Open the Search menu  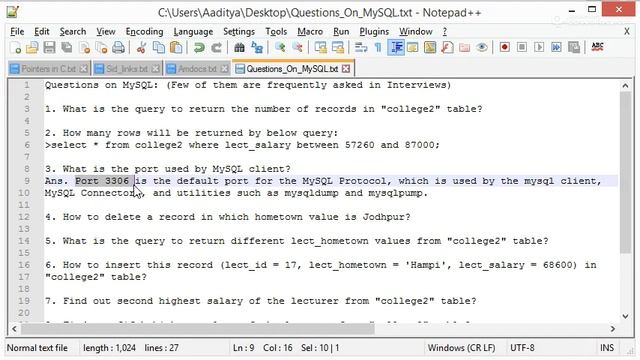(x=73, y=31)
